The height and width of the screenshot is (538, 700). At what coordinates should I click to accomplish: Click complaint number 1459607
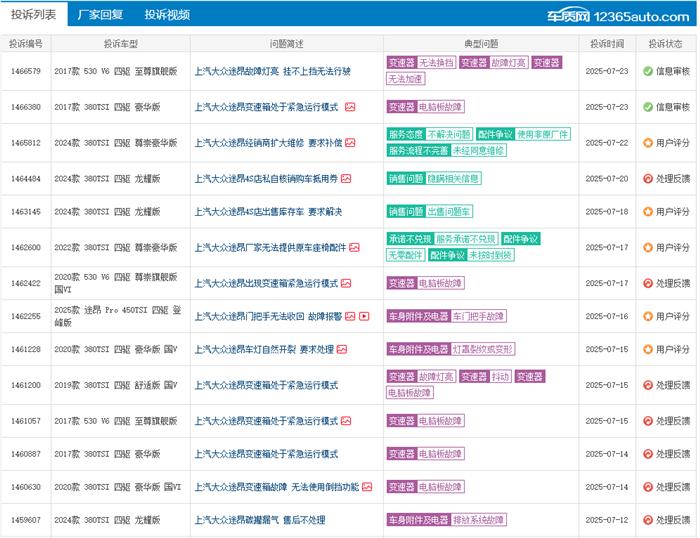pos(26,520)
